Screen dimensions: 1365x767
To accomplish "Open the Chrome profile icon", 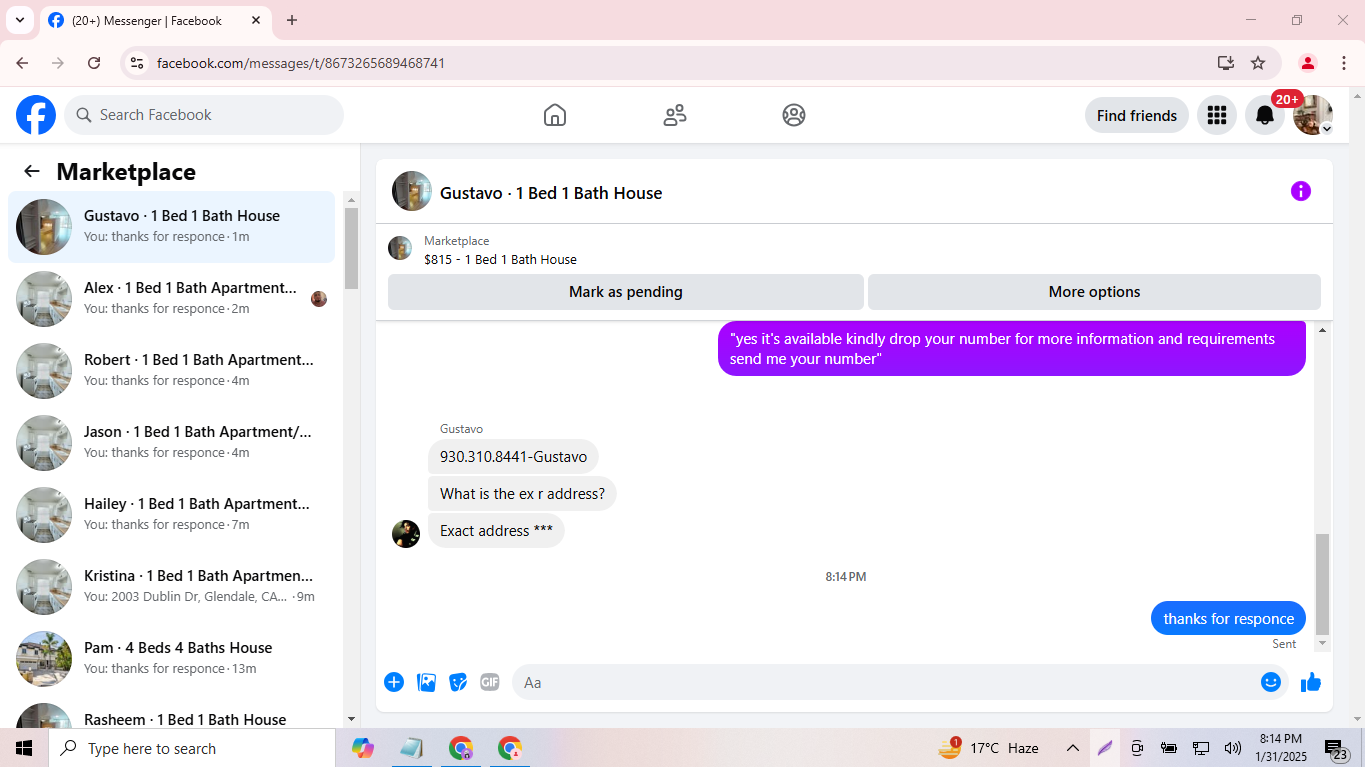I will coord(1307,63).
